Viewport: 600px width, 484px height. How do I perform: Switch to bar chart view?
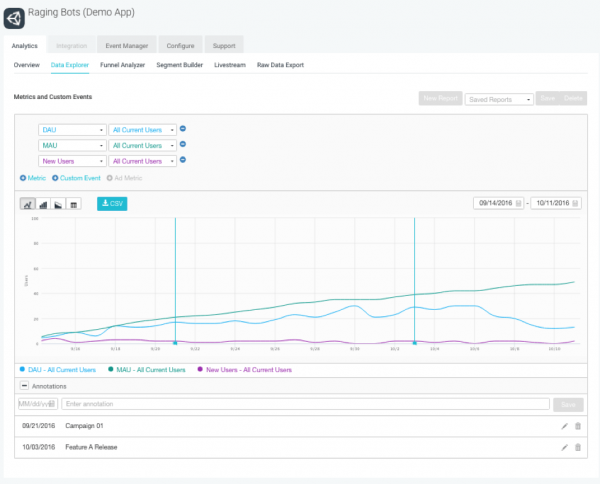43,204
